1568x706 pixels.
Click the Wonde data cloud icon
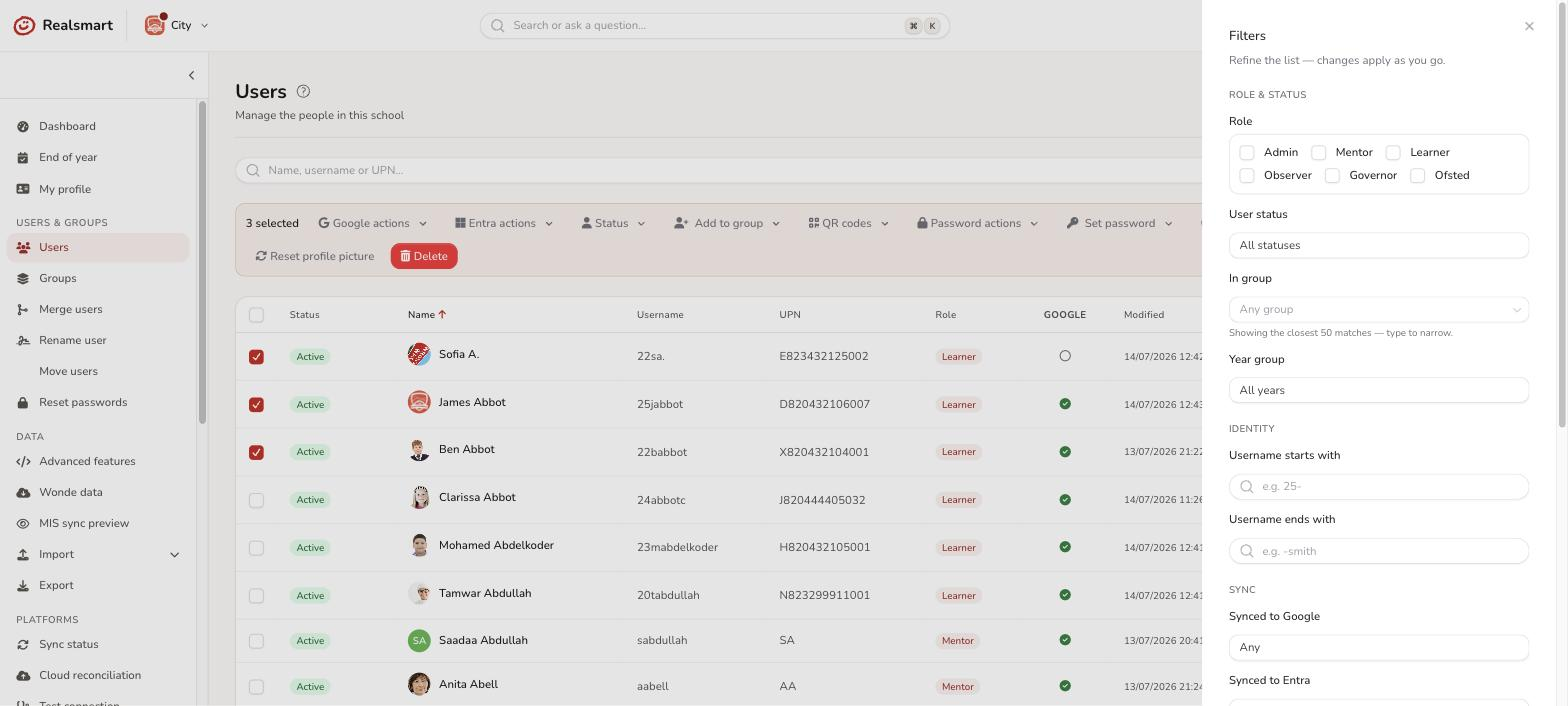[x=23, y=492]
